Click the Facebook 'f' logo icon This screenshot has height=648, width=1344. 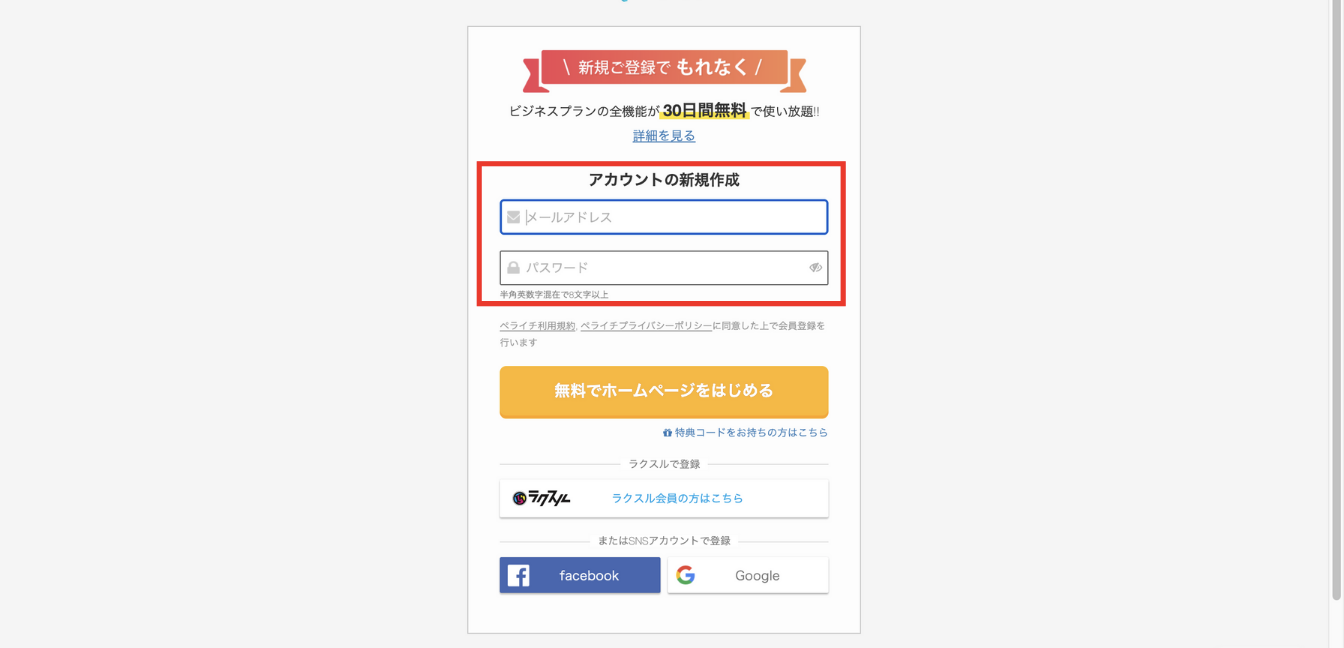click(518, 576)
